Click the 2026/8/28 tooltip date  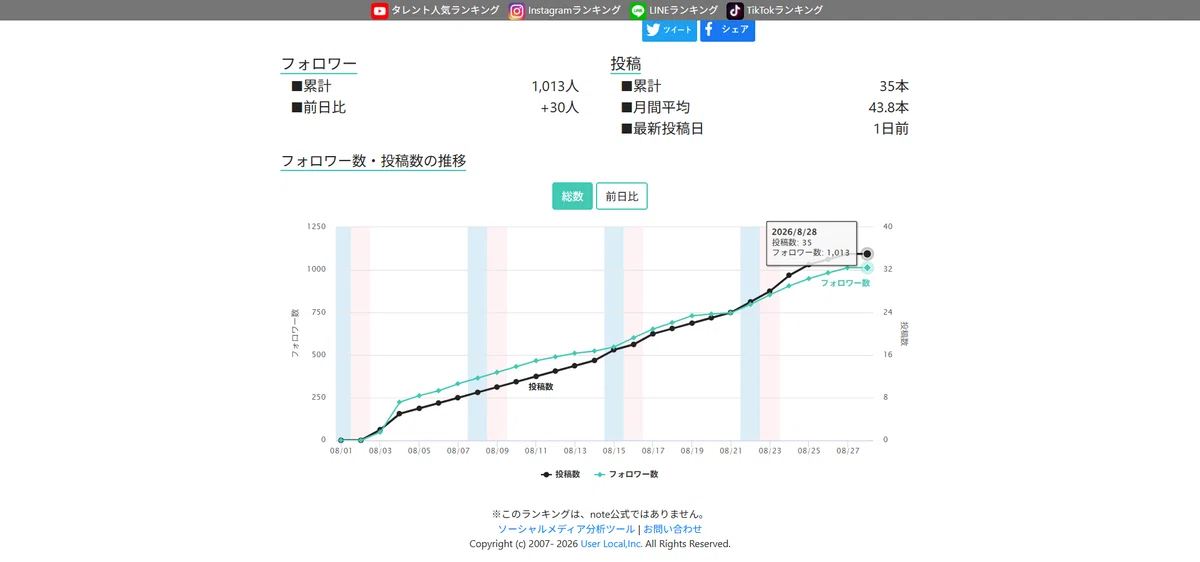coord(794,231)
